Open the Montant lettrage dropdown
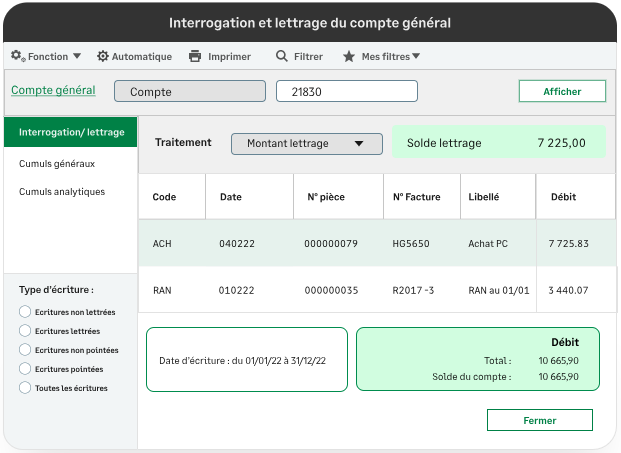Image resolution: width=621 pixels, height=453 pixels. point(306,144)
